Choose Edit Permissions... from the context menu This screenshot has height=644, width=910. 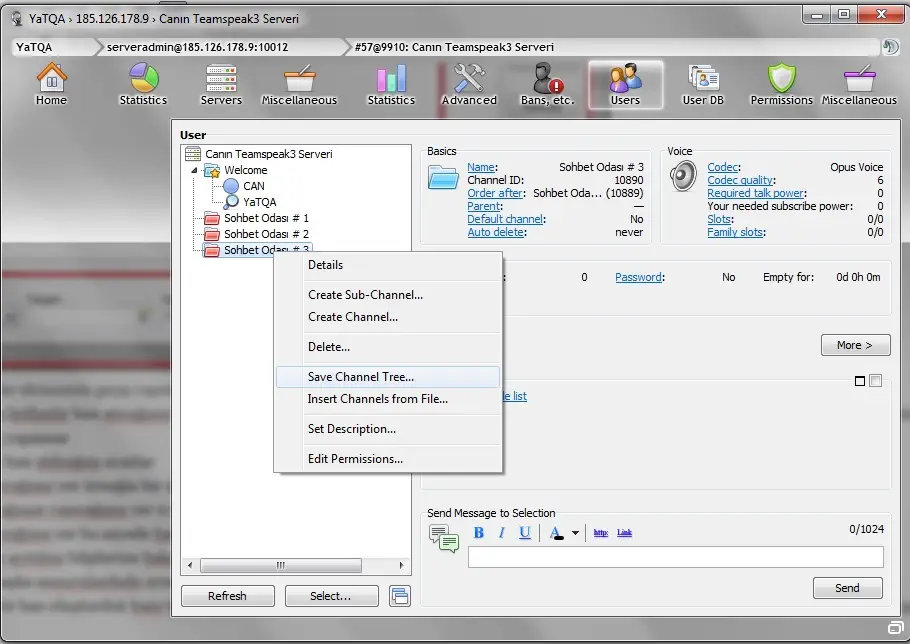388,460
